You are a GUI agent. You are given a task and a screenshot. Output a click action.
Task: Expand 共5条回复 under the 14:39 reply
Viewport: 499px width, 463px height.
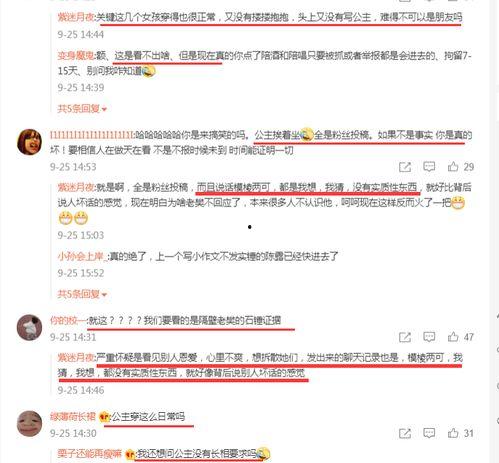pos(82,109)
